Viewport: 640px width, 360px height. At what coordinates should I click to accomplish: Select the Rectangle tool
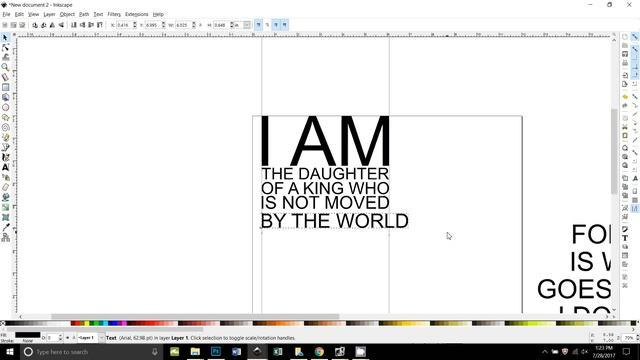(x=5, y=87)
